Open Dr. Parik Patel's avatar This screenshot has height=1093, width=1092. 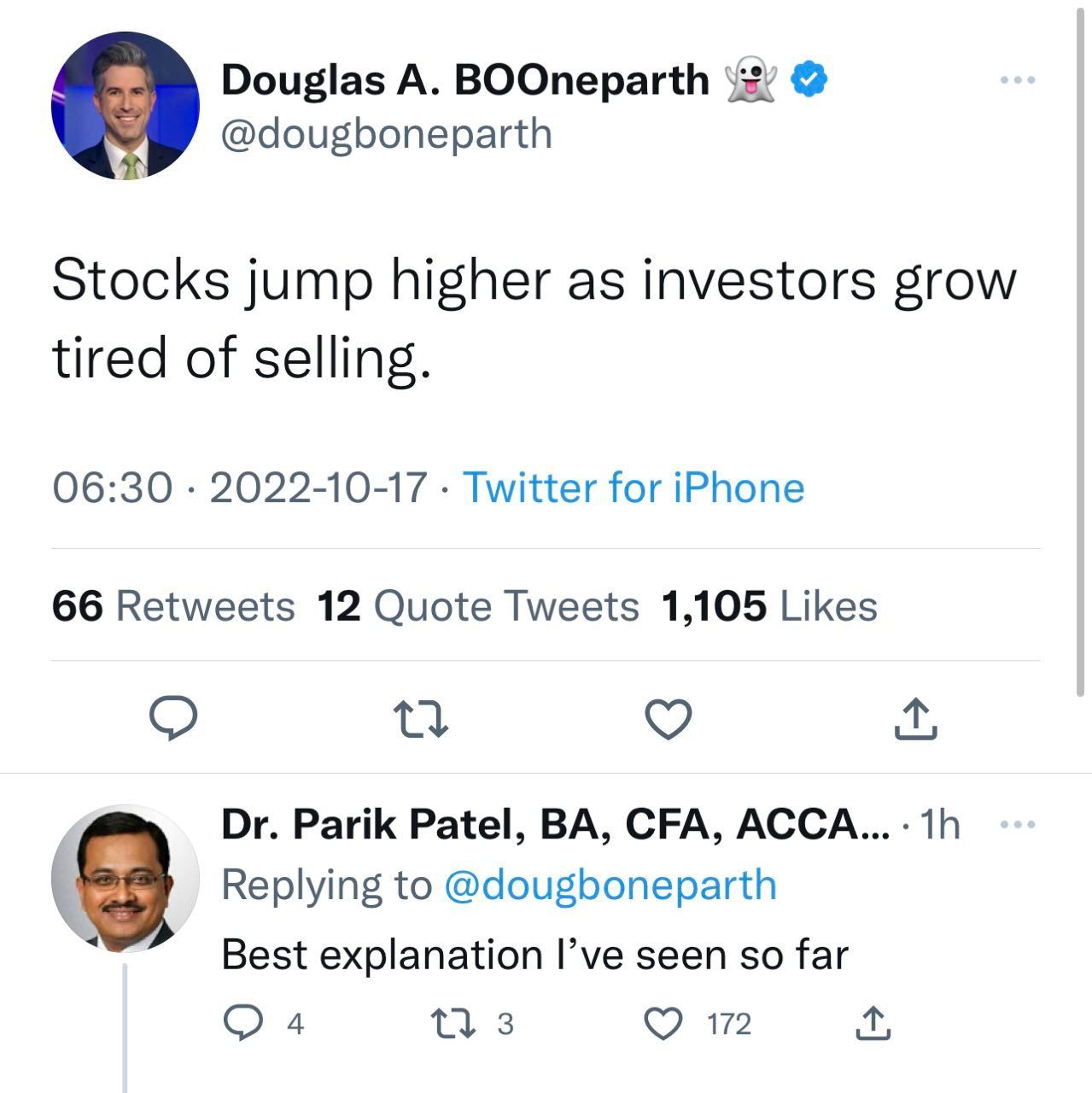(x=126, y=879)
